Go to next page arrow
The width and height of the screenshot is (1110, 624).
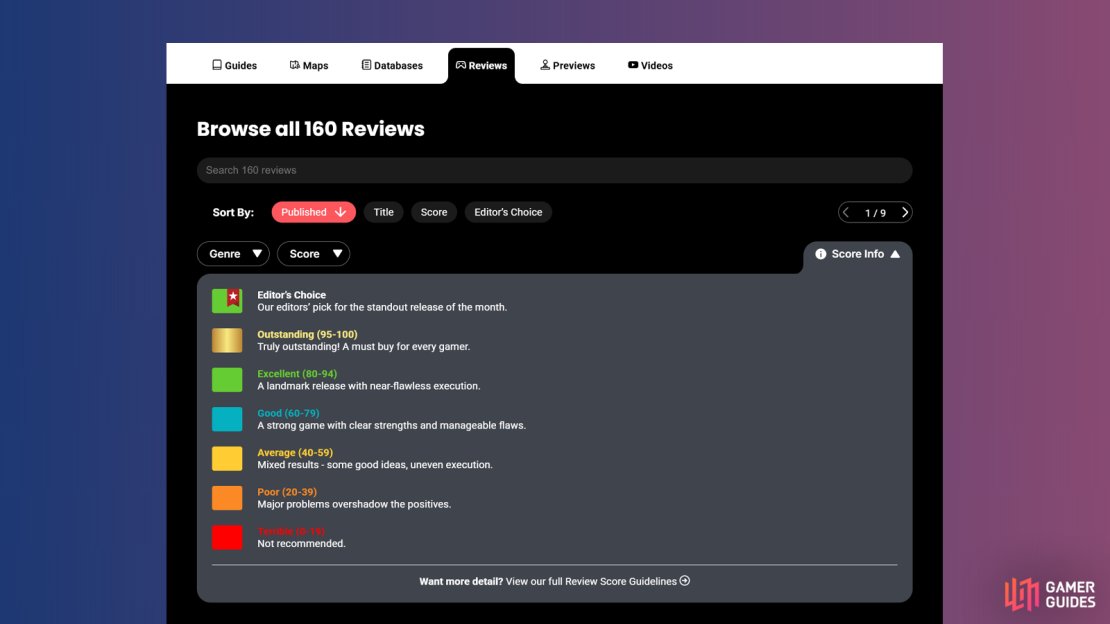click(x=905, y=212)
